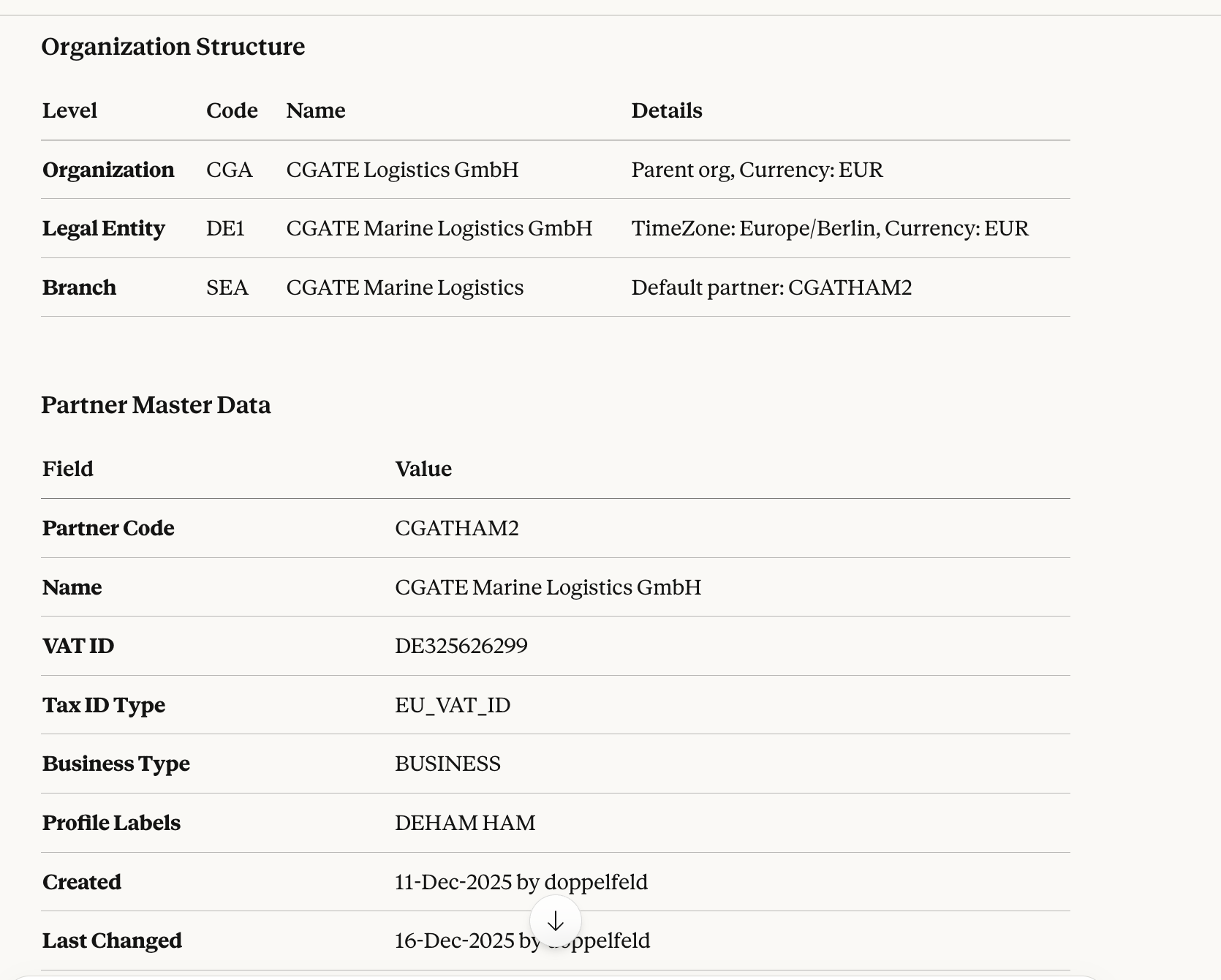
Task: Click the Value column header
Action: pyautogui.click(x=423, y=469)
